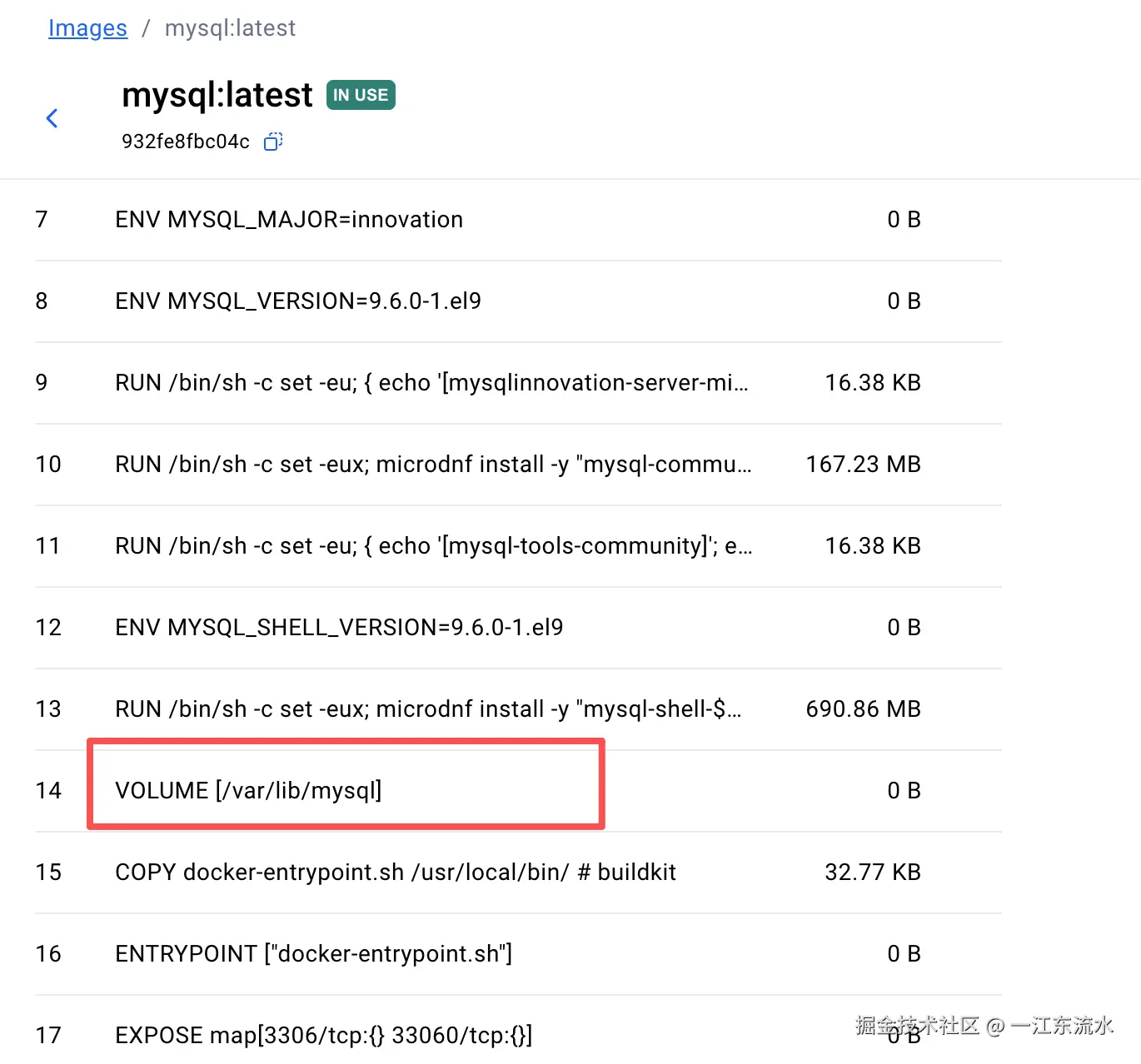Select layer 12 ENV MYSQL_SHELL_VERSION row
This screenshot has width=1141, height=1064.
[518, 628]
